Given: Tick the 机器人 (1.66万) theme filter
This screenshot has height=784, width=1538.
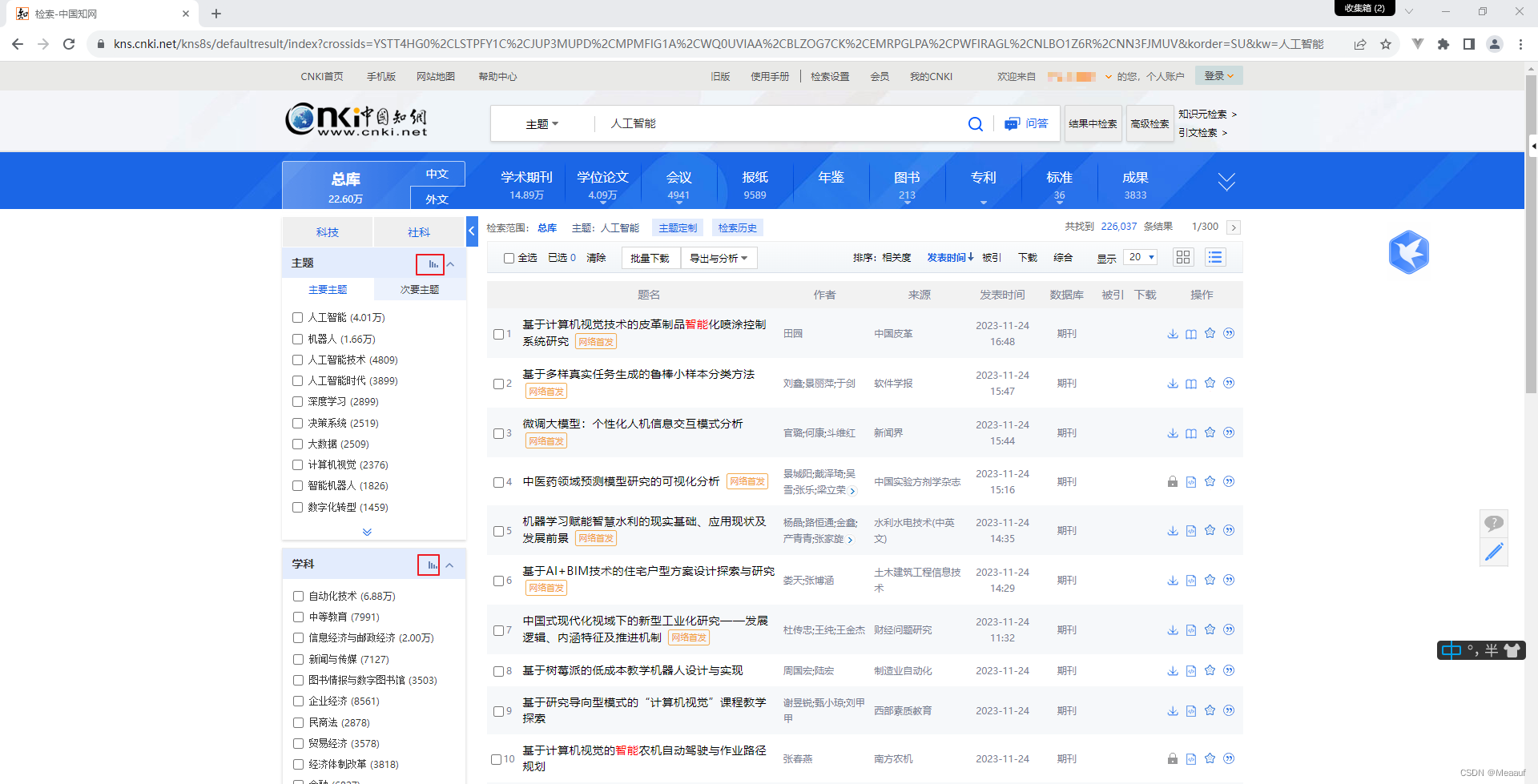Looking at the screenshot, I should 297,340.
